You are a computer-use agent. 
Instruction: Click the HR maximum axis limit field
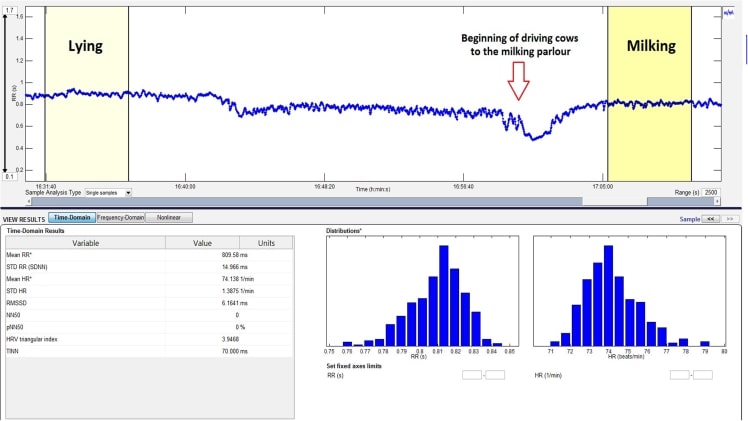[x=703, y=375]
